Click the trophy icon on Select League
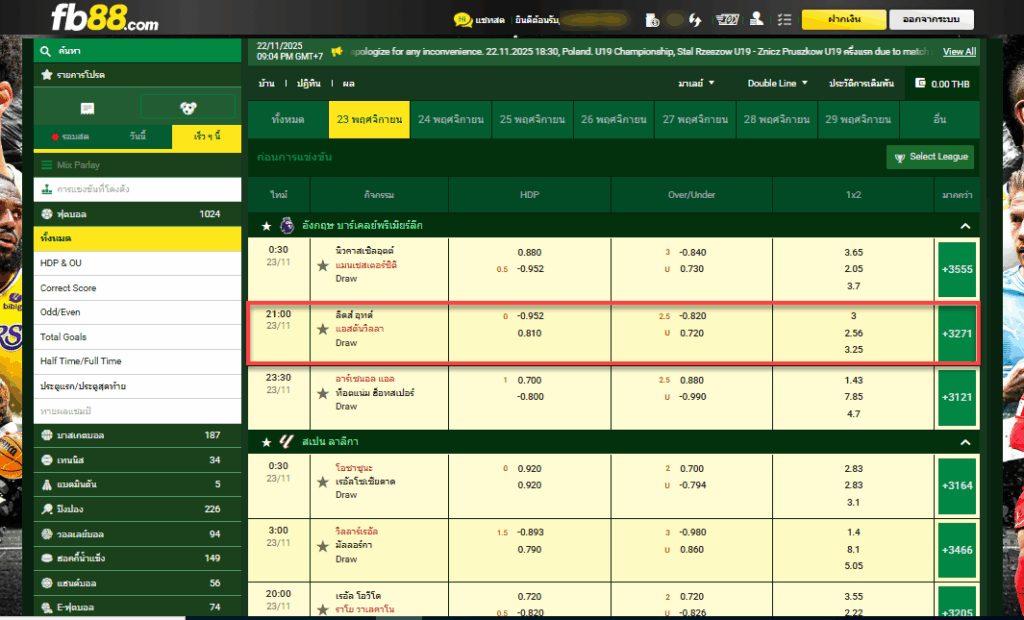 (x=899, y=157)
